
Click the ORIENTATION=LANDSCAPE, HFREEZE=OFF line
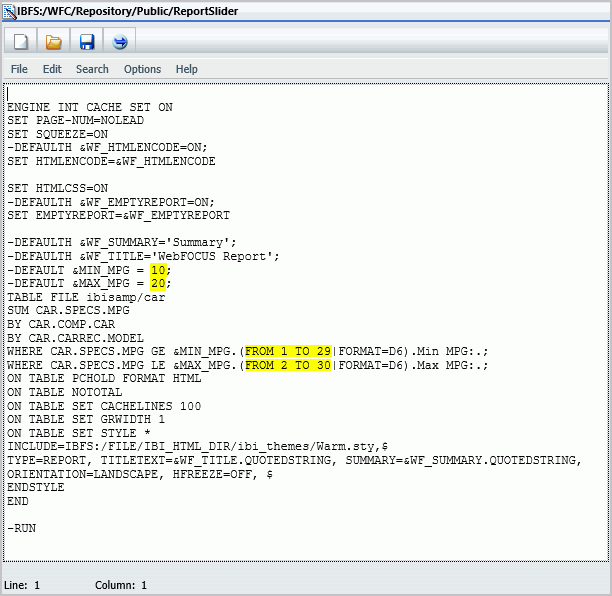140,474
